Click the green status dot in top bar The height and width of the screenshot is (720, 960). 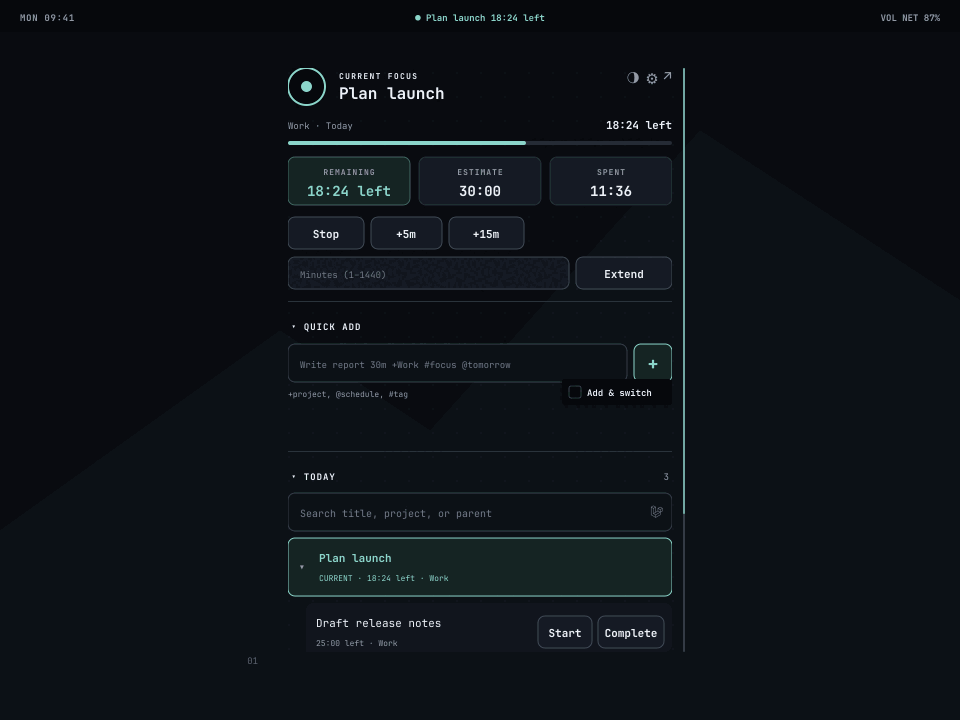pyautogui.click(x=418, y=18)
